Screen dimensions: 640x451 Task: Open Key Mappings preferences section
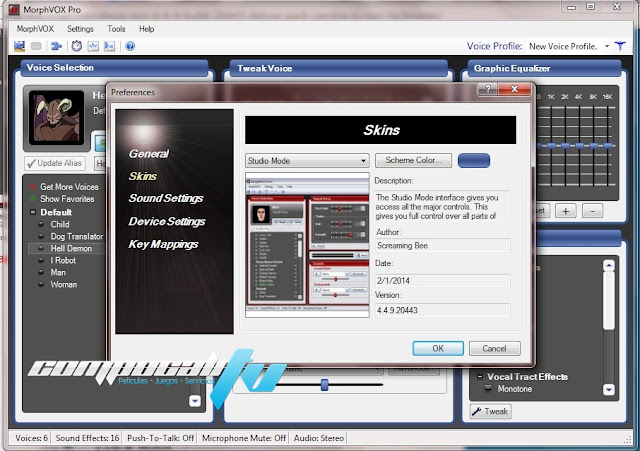(x=163, y=244)
